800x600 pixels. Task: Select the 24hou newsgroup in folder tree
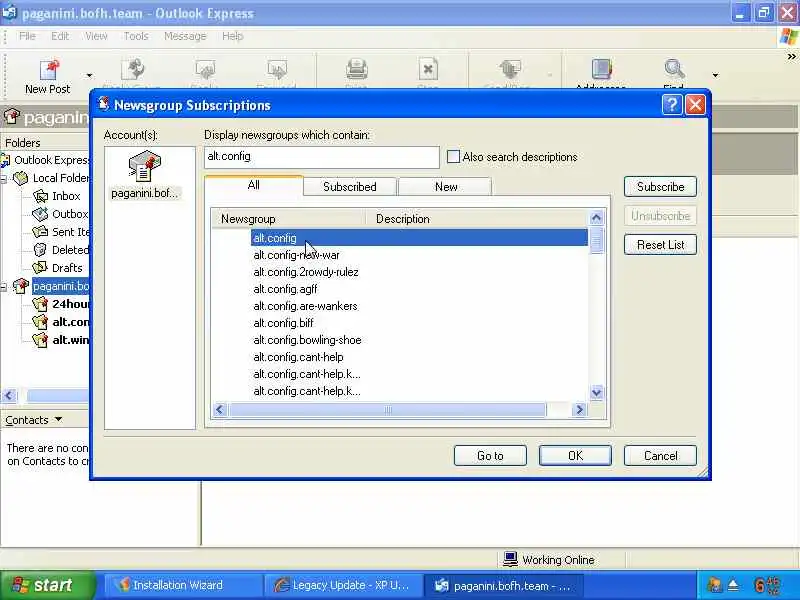pyautogui.click(x=70, y=304)
